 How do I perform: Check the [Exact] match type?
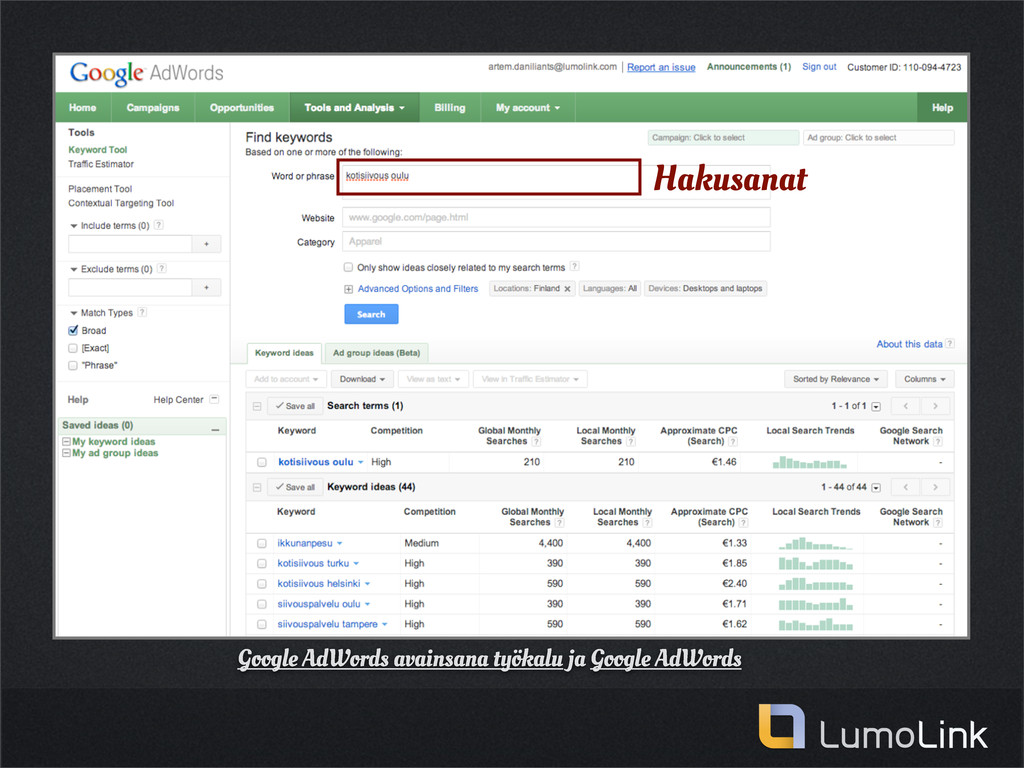click(73, 348)
